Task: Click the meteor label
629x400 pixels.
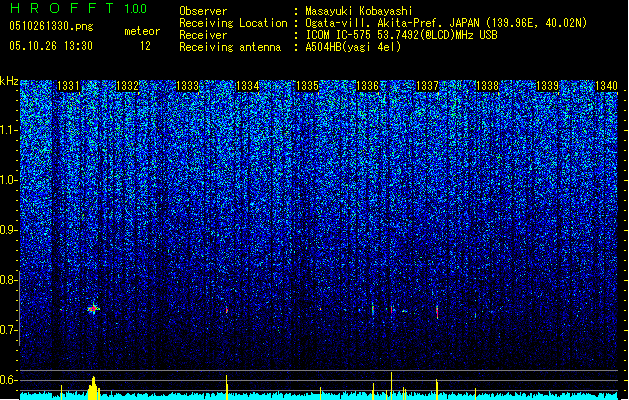Action: pyautogui.click(x=142, y=31)
